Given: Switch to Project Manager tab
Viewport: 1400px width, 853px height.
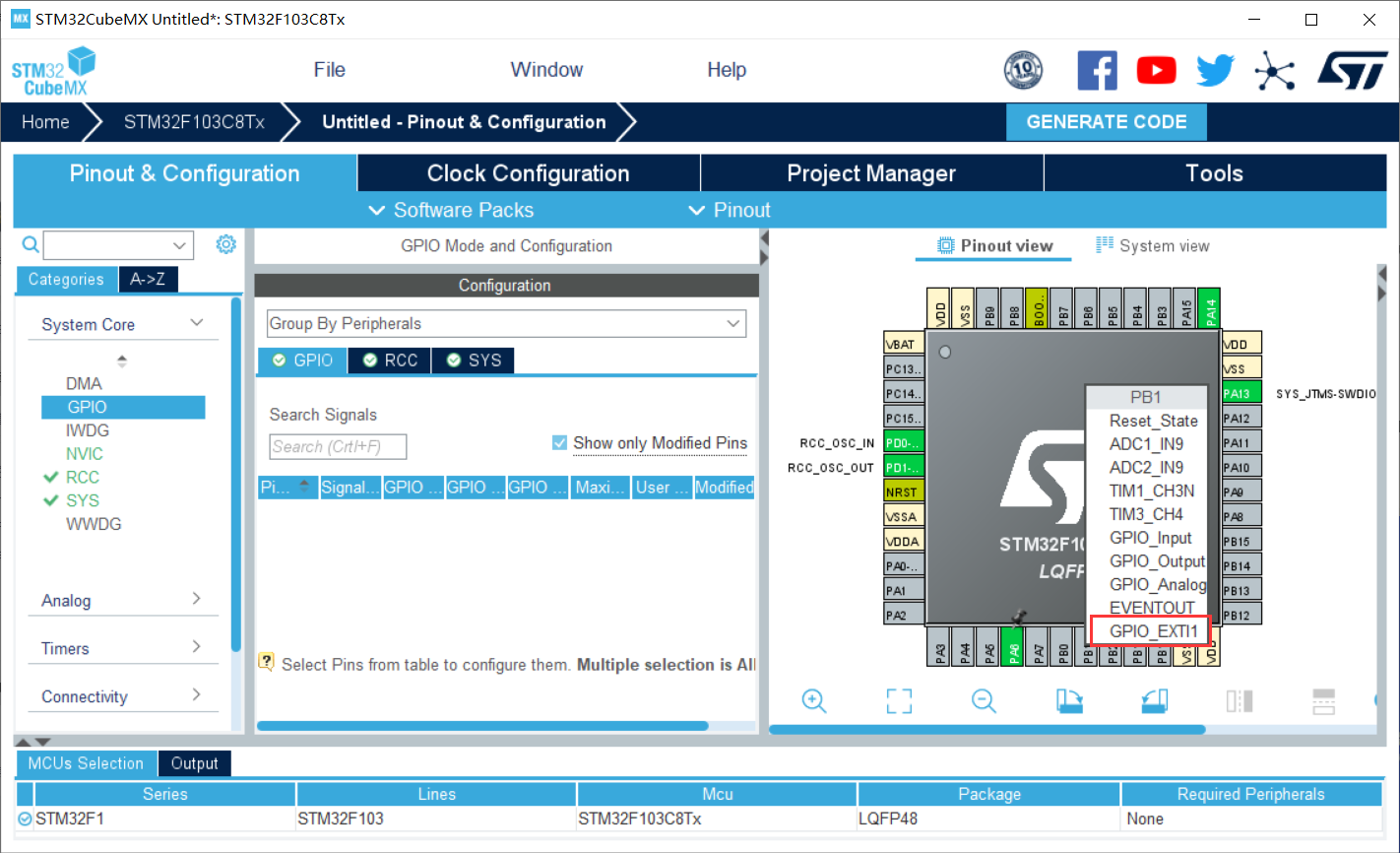Looking at the screenshot, I should tap(871, 173).
